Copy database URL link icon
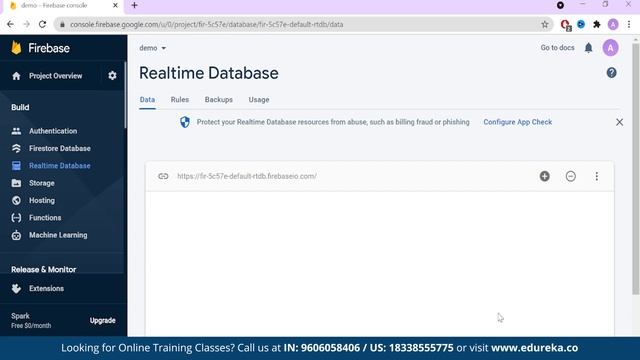 point(163,176)
